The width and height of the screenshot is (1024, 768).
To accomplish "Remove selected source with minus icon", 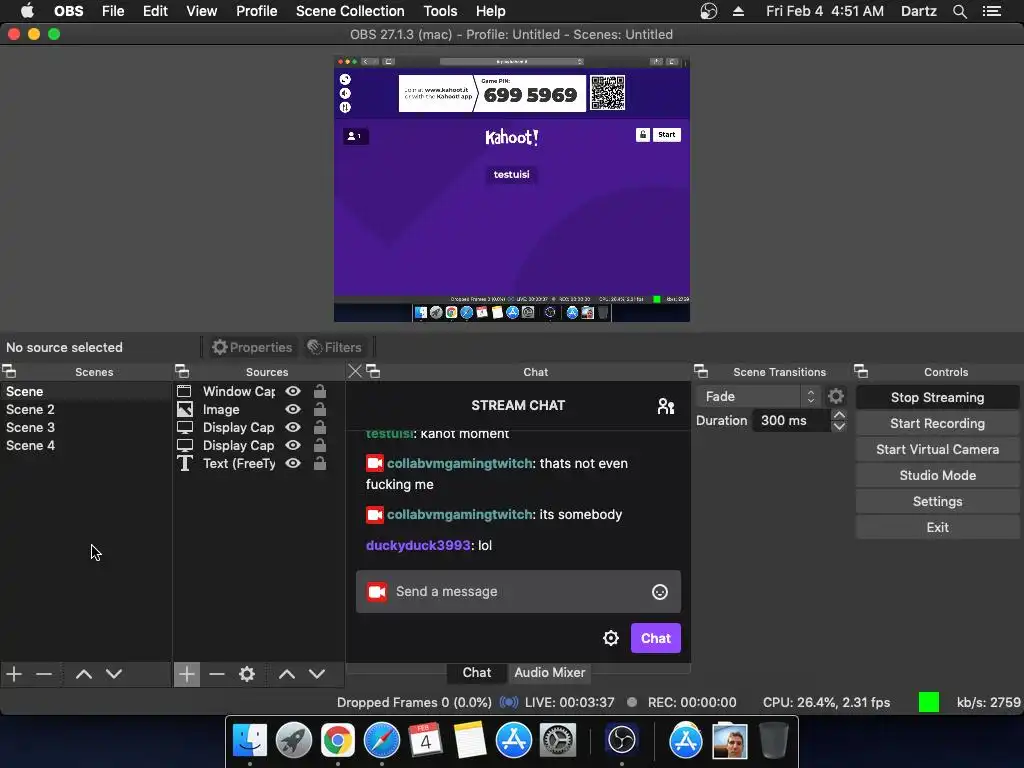I will click(x=217, y=674).
